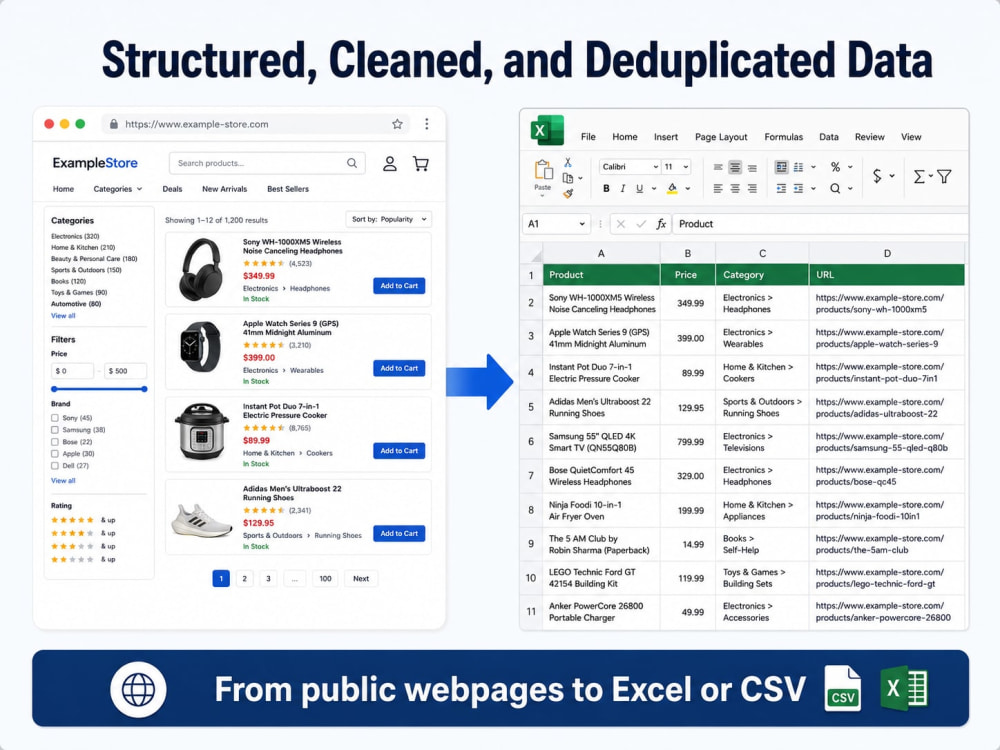Open the Underline style dropdown arrow

654,188
